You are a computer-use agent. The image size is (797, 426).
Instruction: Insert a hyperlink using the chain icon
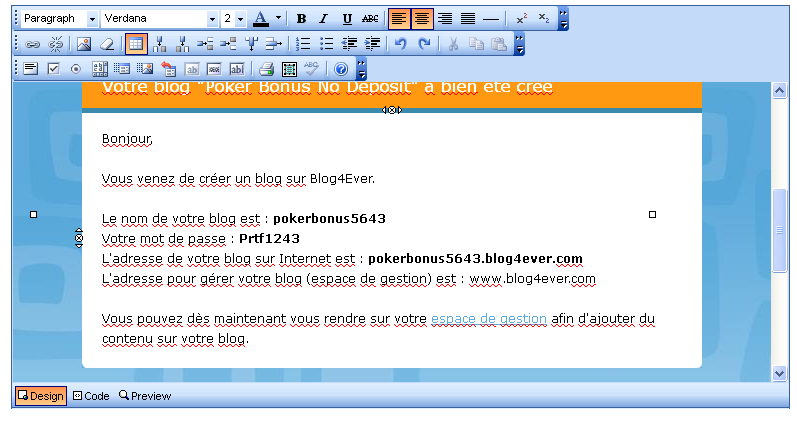point(32,44)
